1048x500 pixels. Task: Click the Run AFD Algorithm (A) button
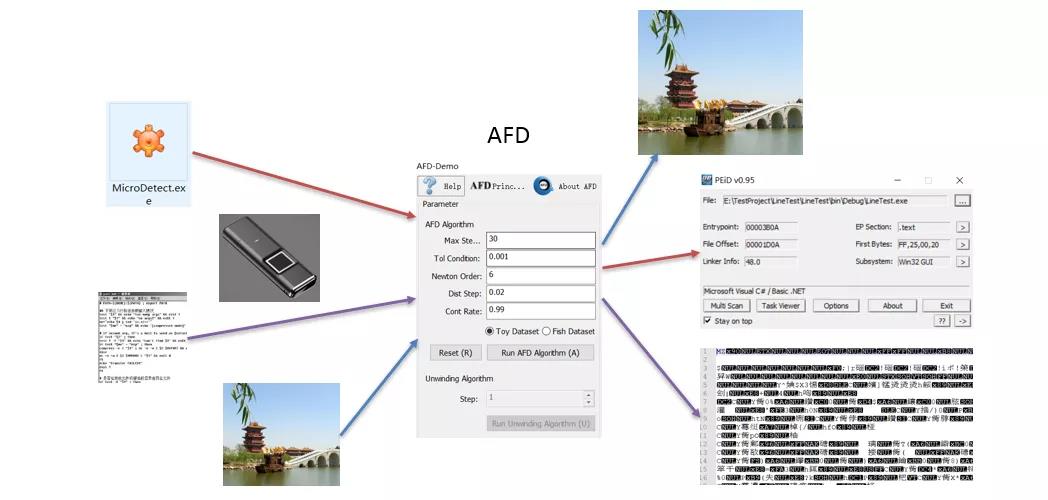[x=540, y=353]
